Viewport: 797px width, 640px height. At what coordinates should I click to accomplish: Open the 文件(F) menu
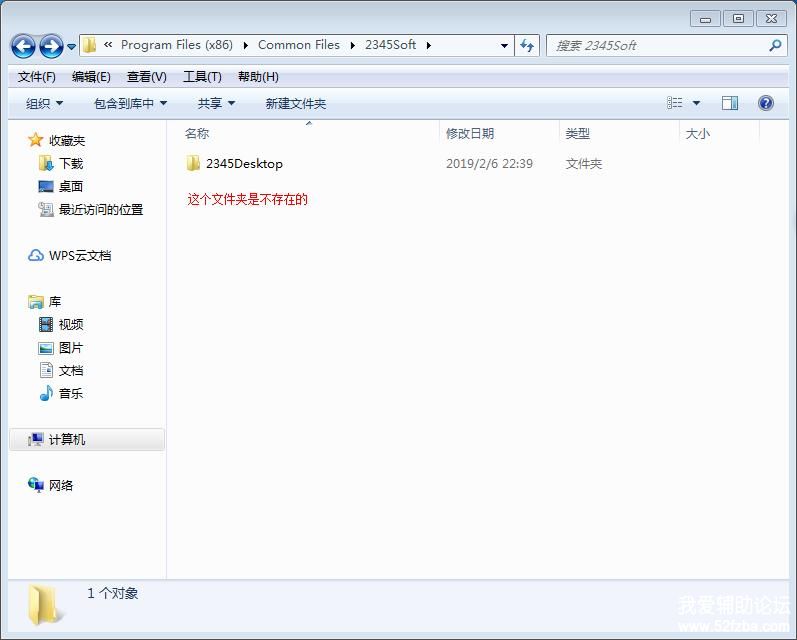37,77
